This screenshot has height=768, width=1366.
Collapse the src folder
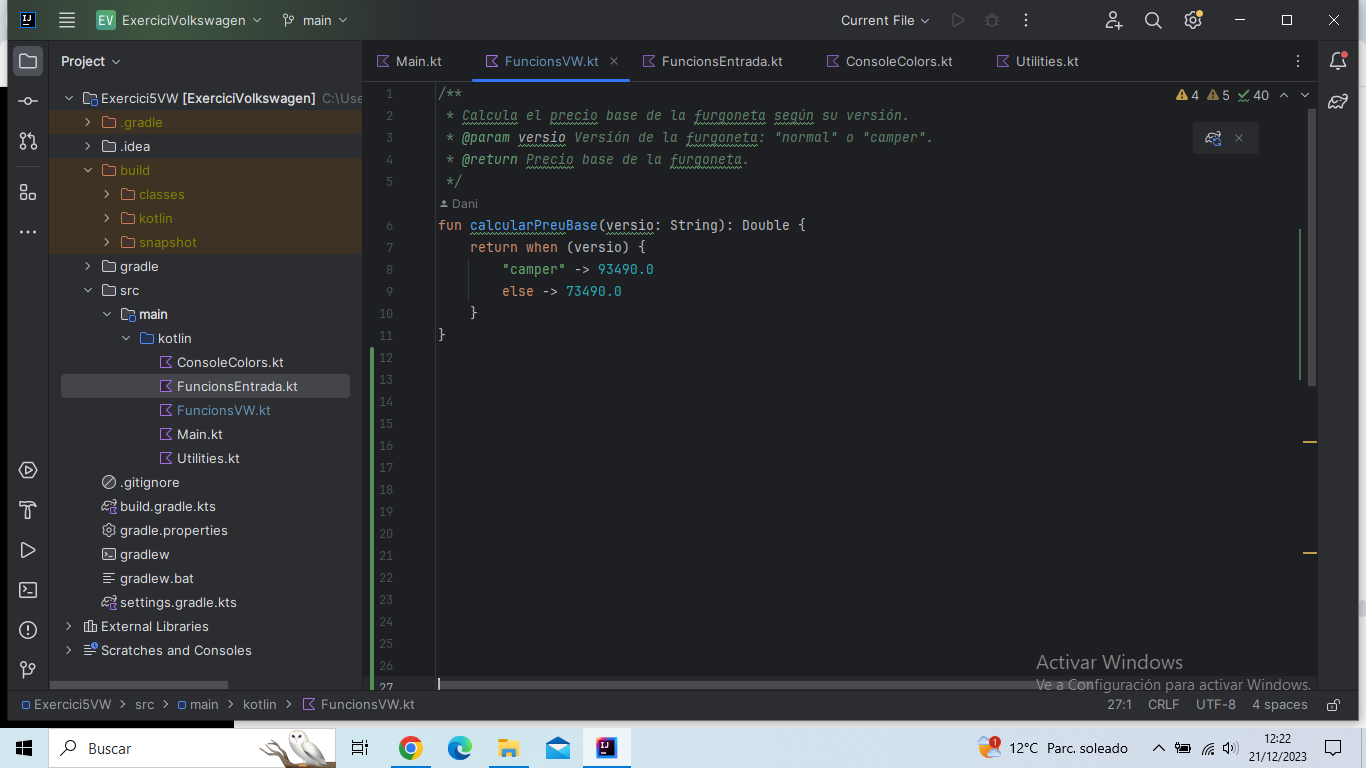click(x=88, y=290)
